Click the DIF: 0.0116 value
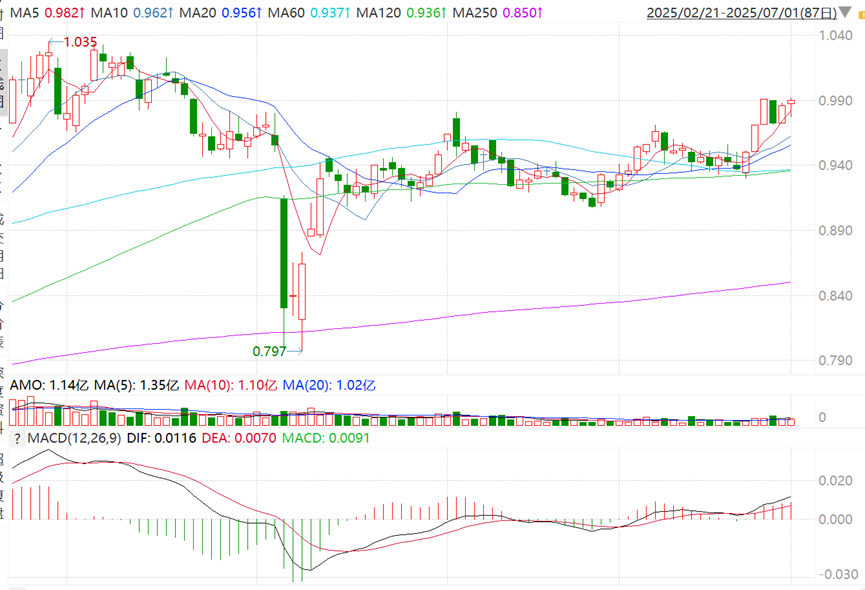 tap(162, 439)
